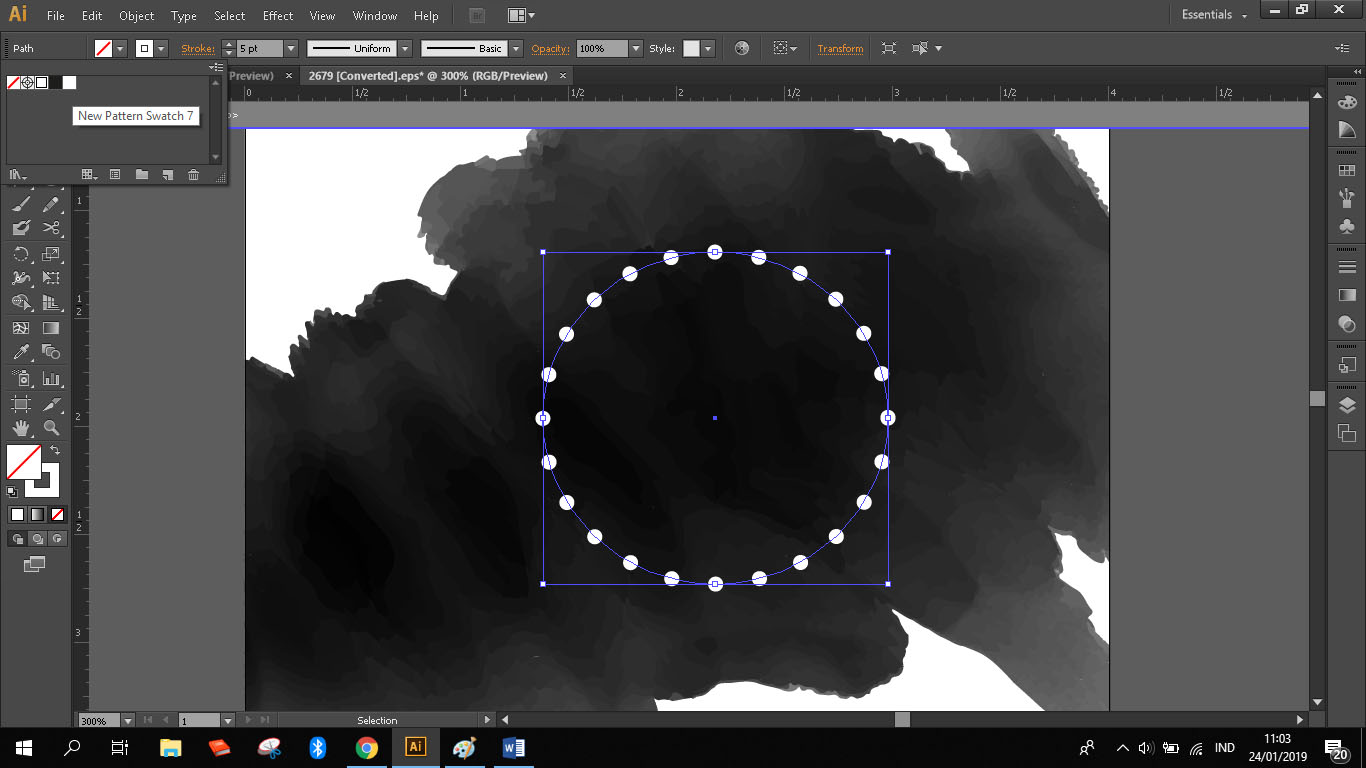Expand the Uniform stroke profile dropdown

click(405, 48)
